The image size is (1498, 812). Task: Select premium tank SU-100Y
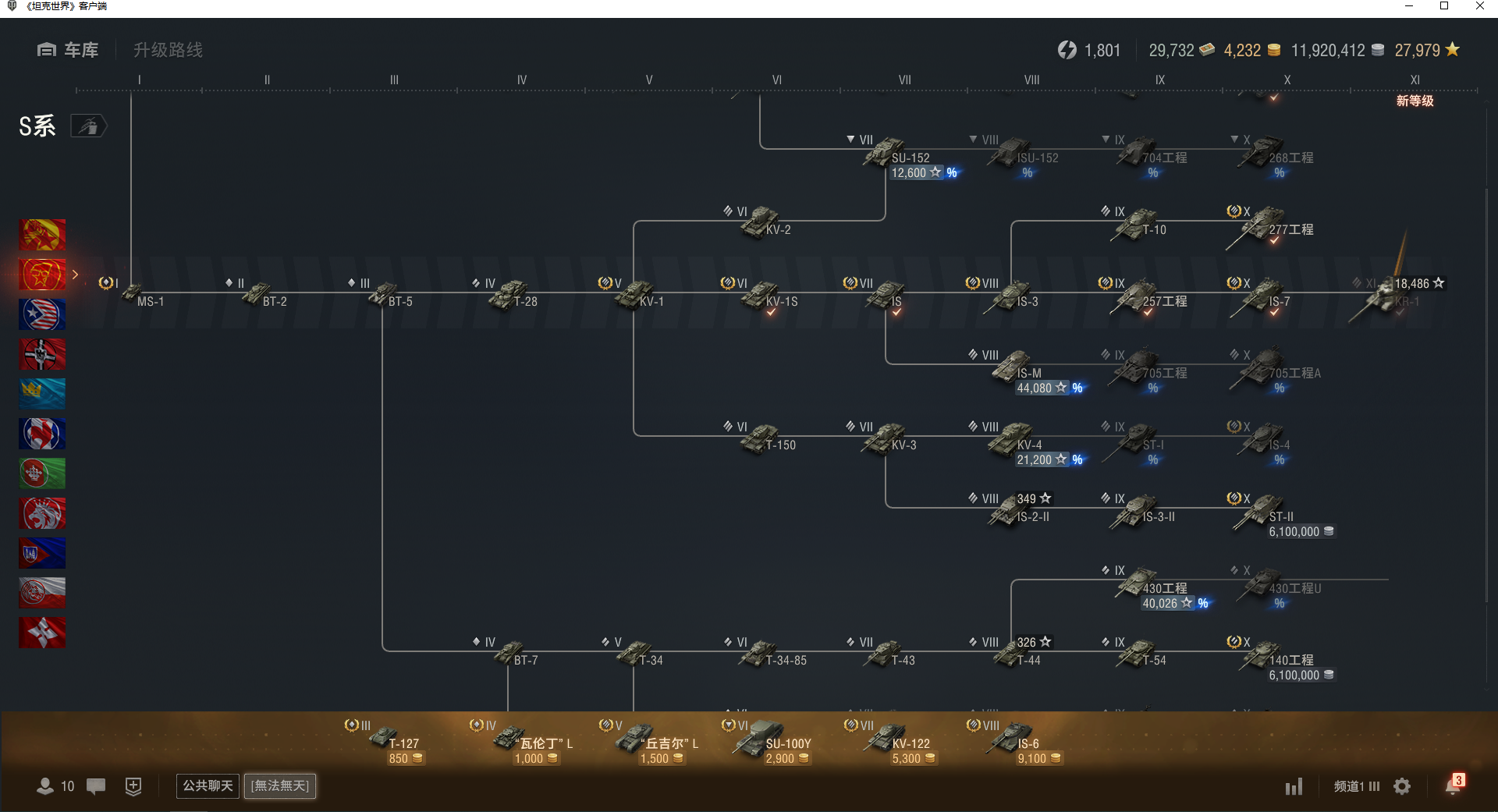(x=772, y=741)
